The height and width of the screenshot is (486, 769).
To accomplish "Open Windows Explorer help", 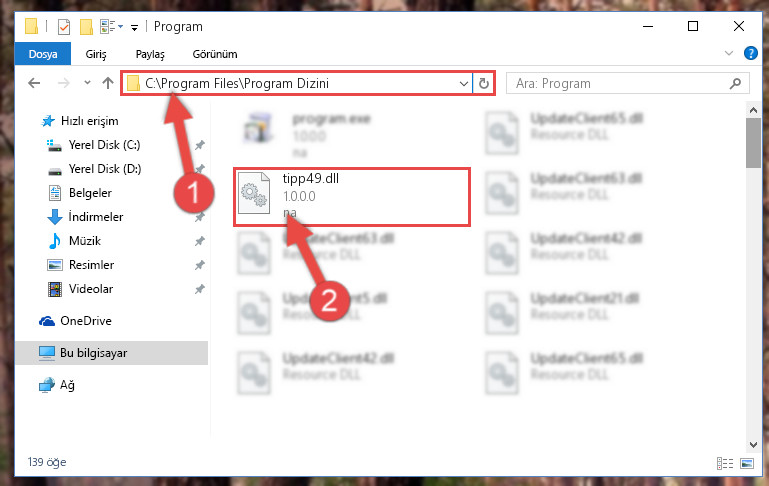I will [750, 53].
